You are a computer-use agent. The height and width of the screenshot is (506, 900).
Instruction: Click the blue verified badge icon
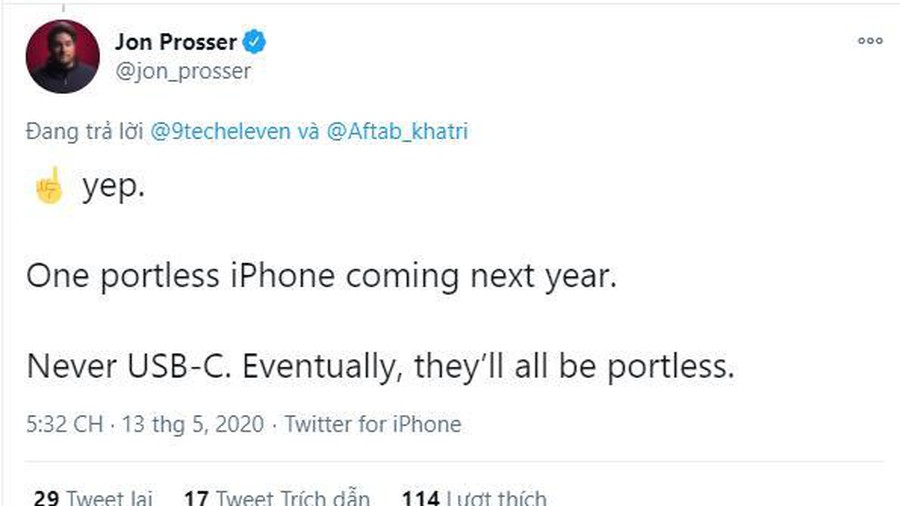[x=256, y=42]
